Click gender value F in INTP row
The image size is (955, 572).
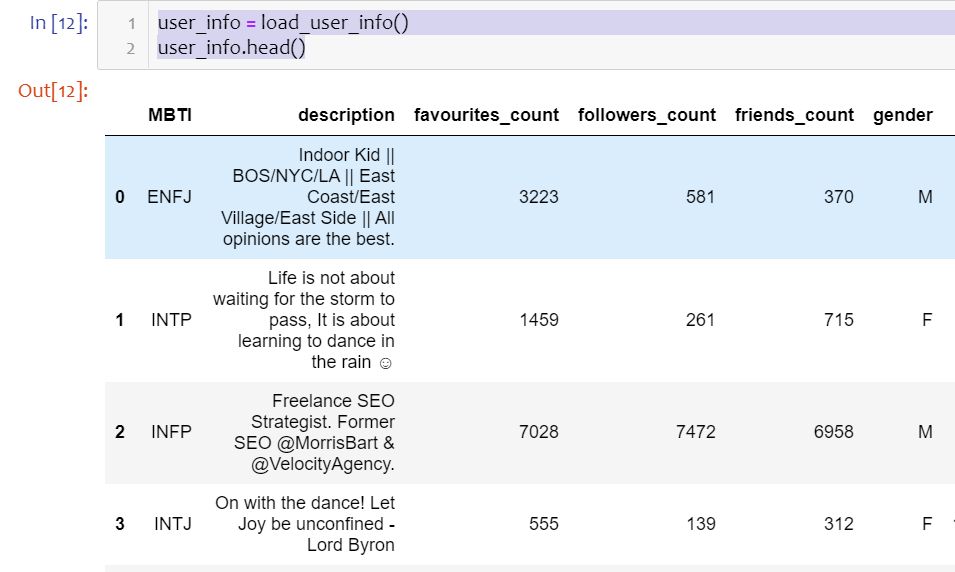point(927,320)
